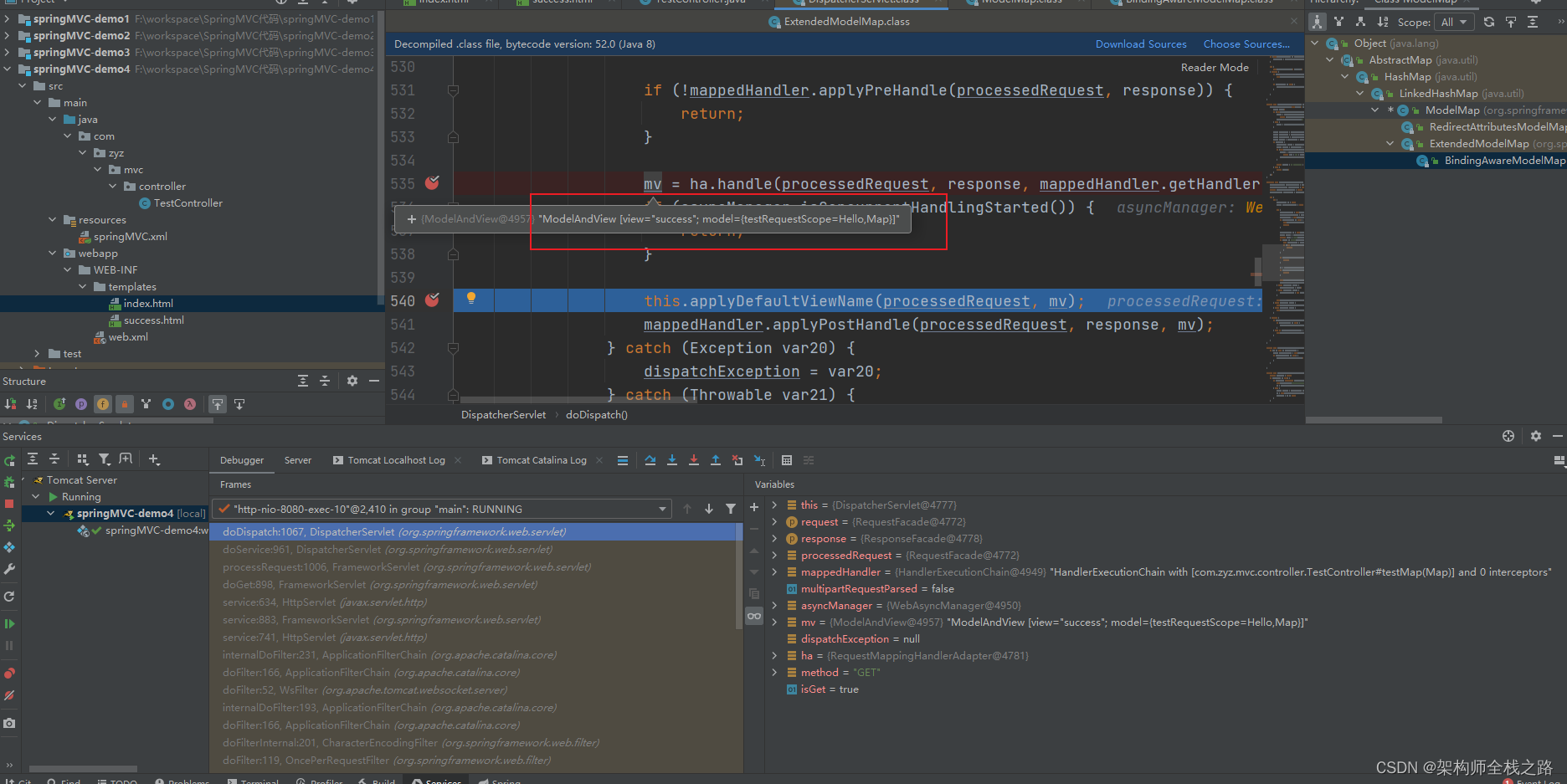This screenshot has width=1567, height=784.
Task: Click Collapse All in Structure panel header
Action: click(325, 381)
